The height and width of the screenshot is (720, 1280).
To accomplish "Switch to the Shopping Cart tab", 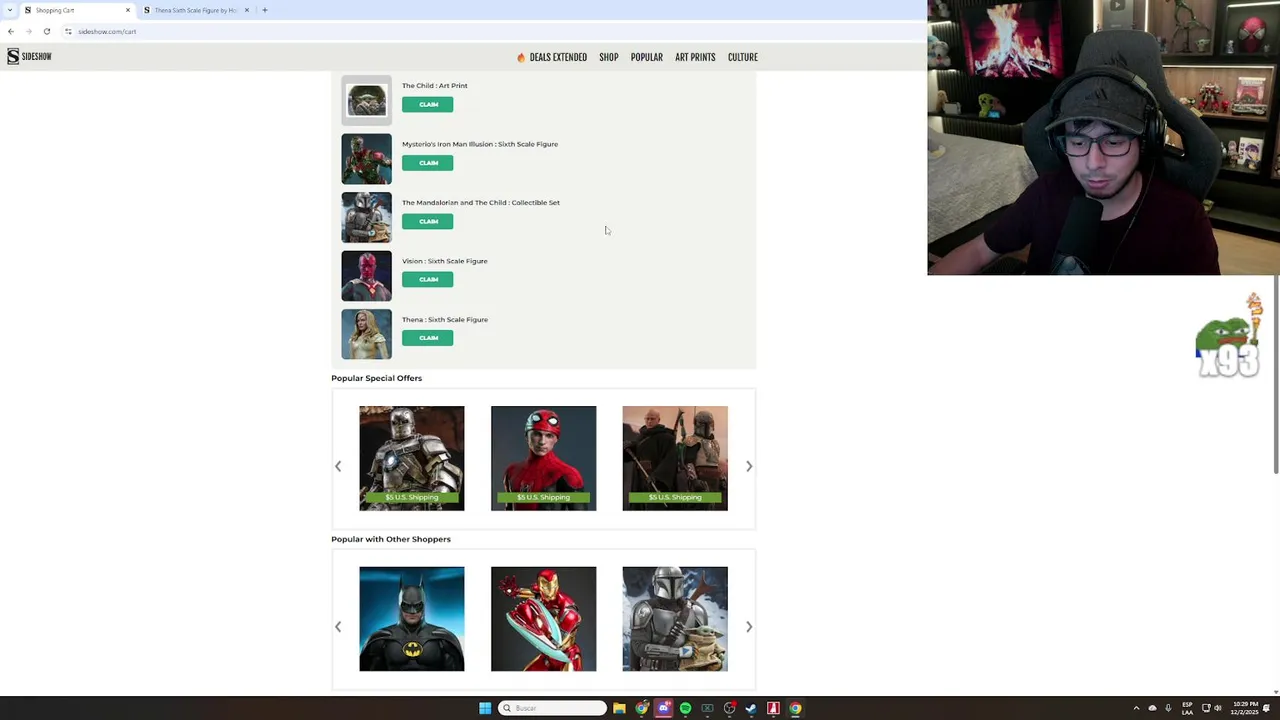I will (77, 10).
